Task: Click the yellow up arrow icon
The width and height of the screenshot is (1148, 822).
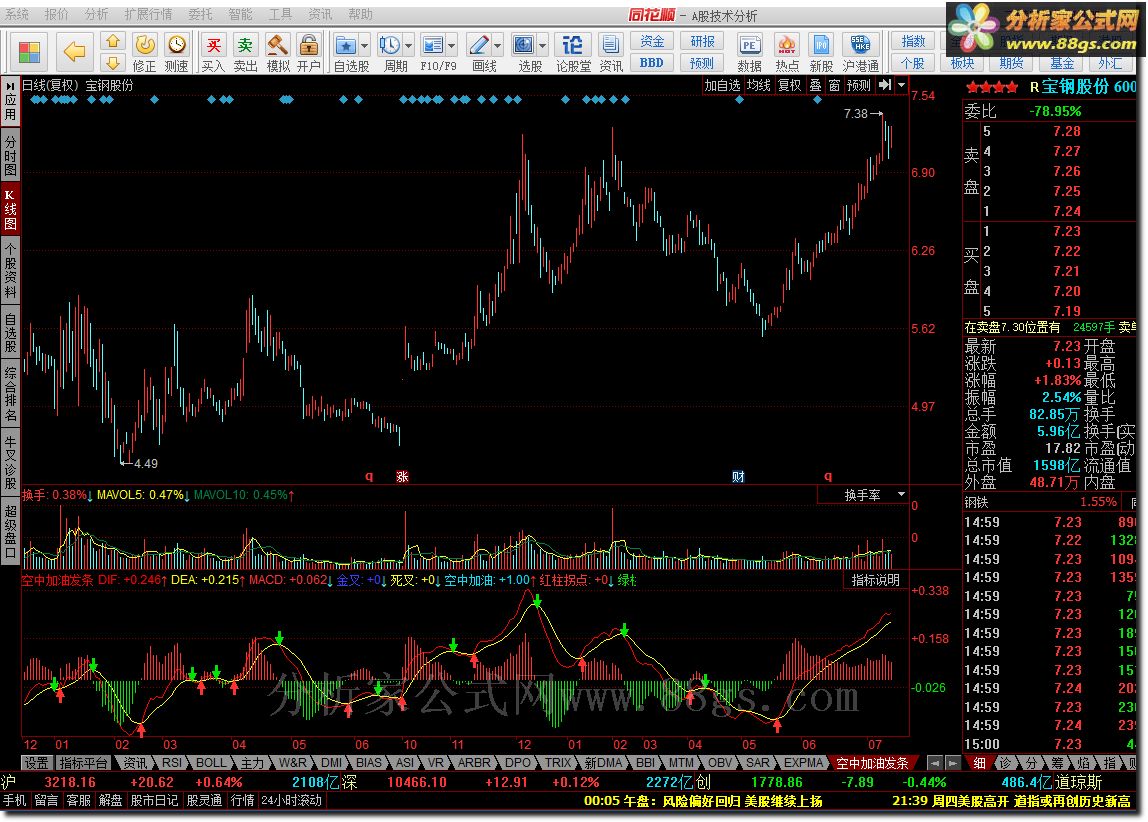Action: (x=113, y=42)
